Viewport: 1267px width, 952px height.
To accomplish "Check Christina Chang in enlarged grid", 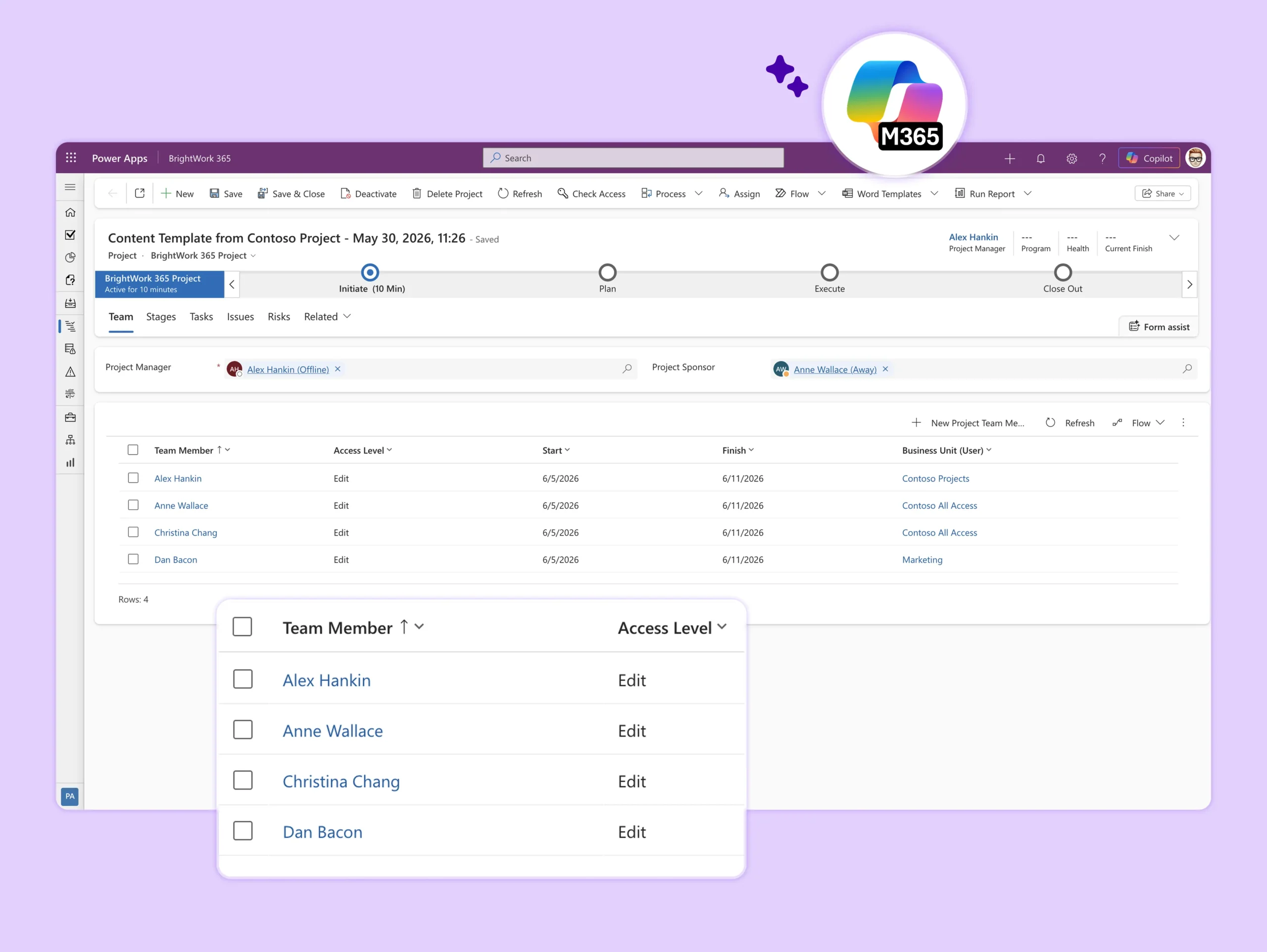I will pyautogui.click(x=243, y=780).
